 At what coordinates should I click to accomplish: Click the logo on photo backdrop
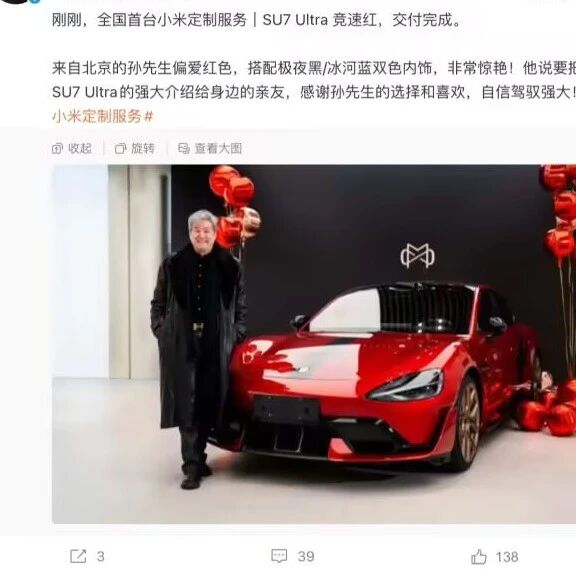417,256
